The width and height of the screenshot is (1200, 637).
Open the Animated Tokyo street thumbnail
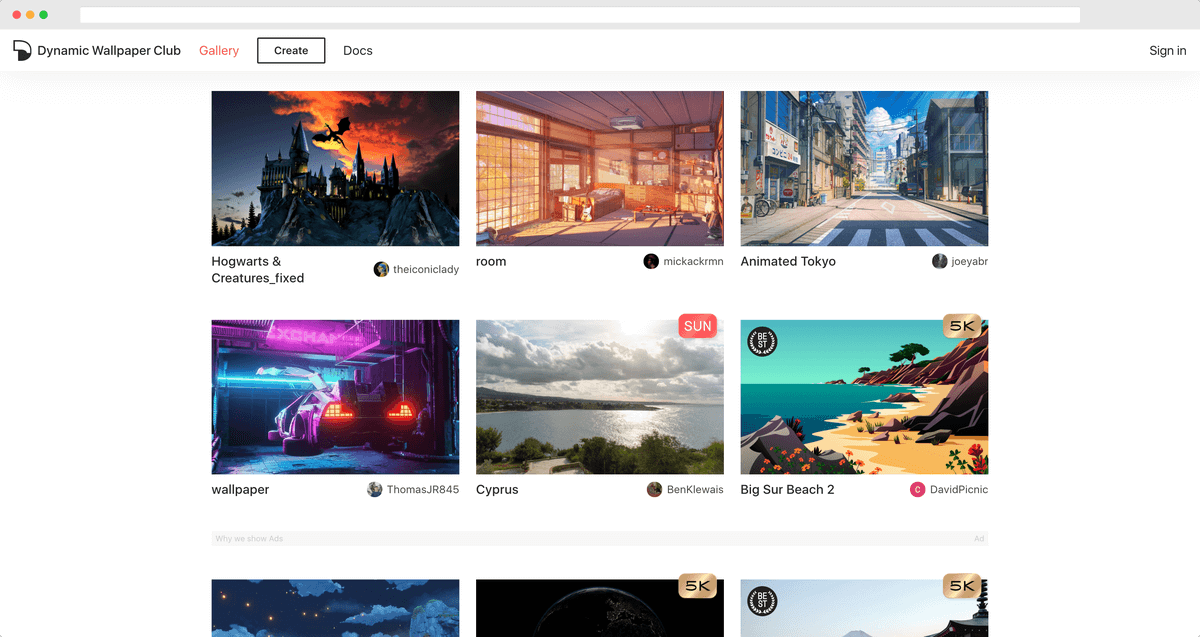864,168
